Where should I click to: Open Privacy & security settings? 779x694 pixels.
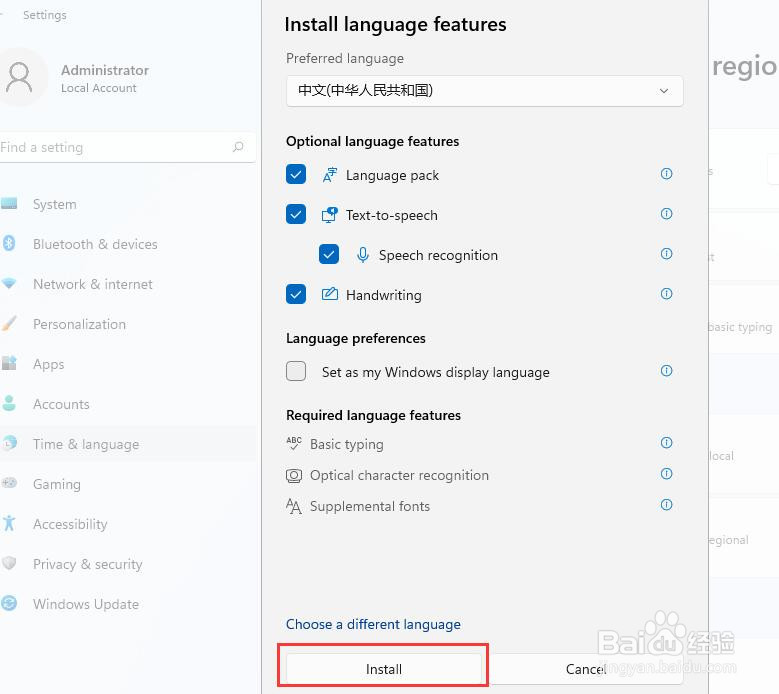(x=88, y=564)
